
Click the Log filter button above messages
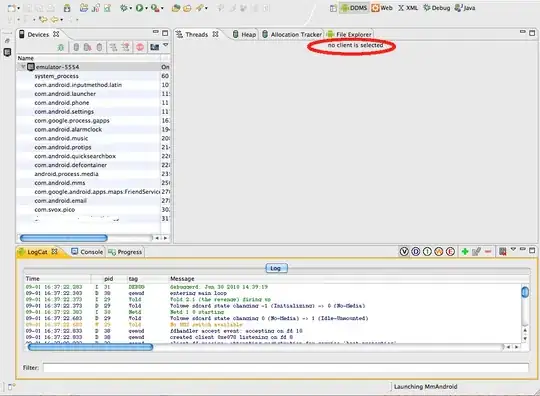[276, 268]
